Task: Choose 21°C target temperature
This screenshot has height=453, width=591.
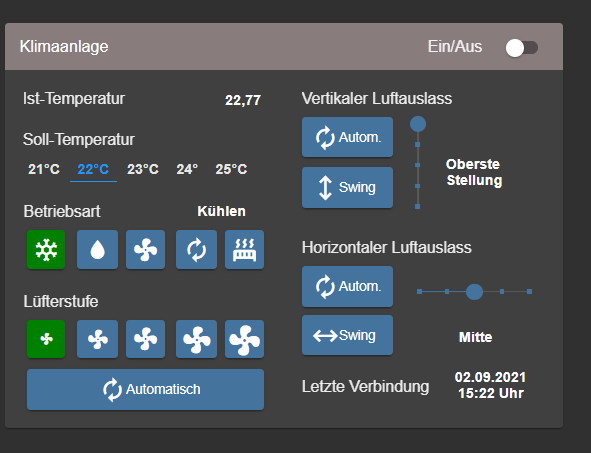Action: (x=44, y=169)
